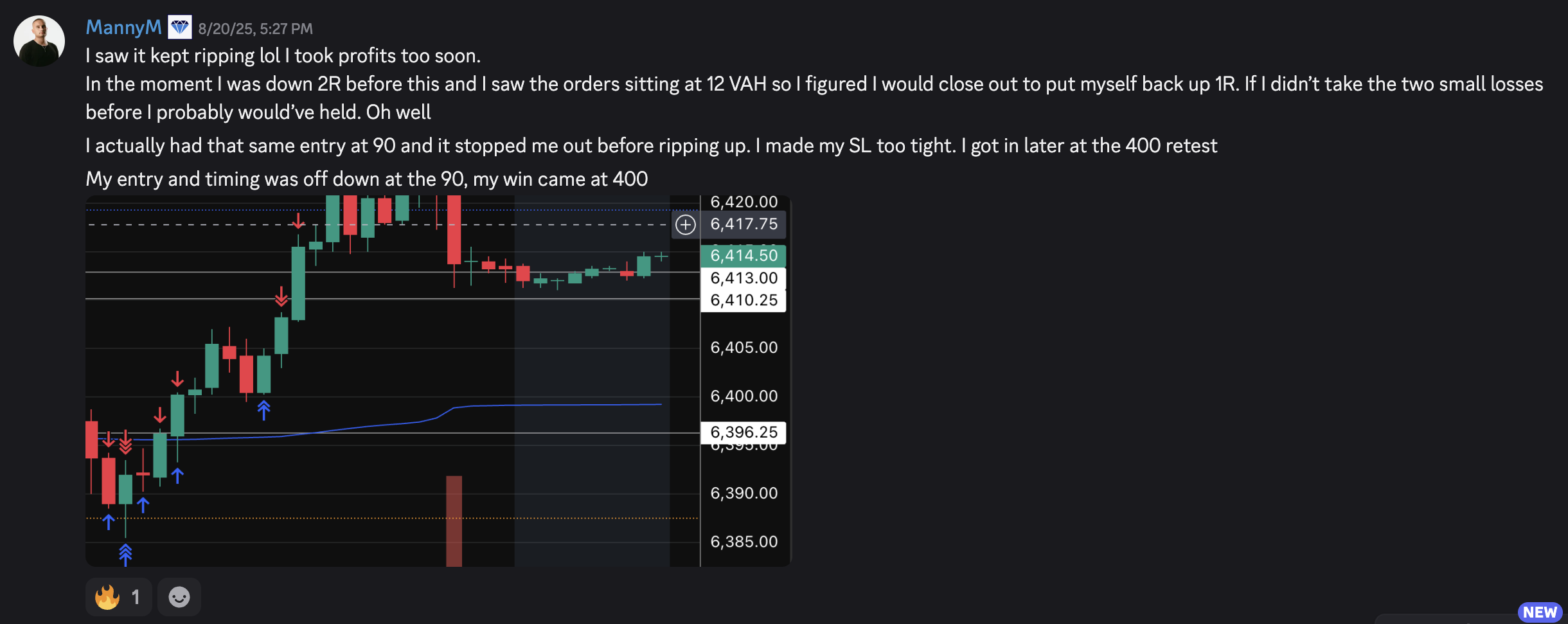The image size is (1568, 624).
Task: Click the 6,410.25 price level label
Action: pos(744,300)
